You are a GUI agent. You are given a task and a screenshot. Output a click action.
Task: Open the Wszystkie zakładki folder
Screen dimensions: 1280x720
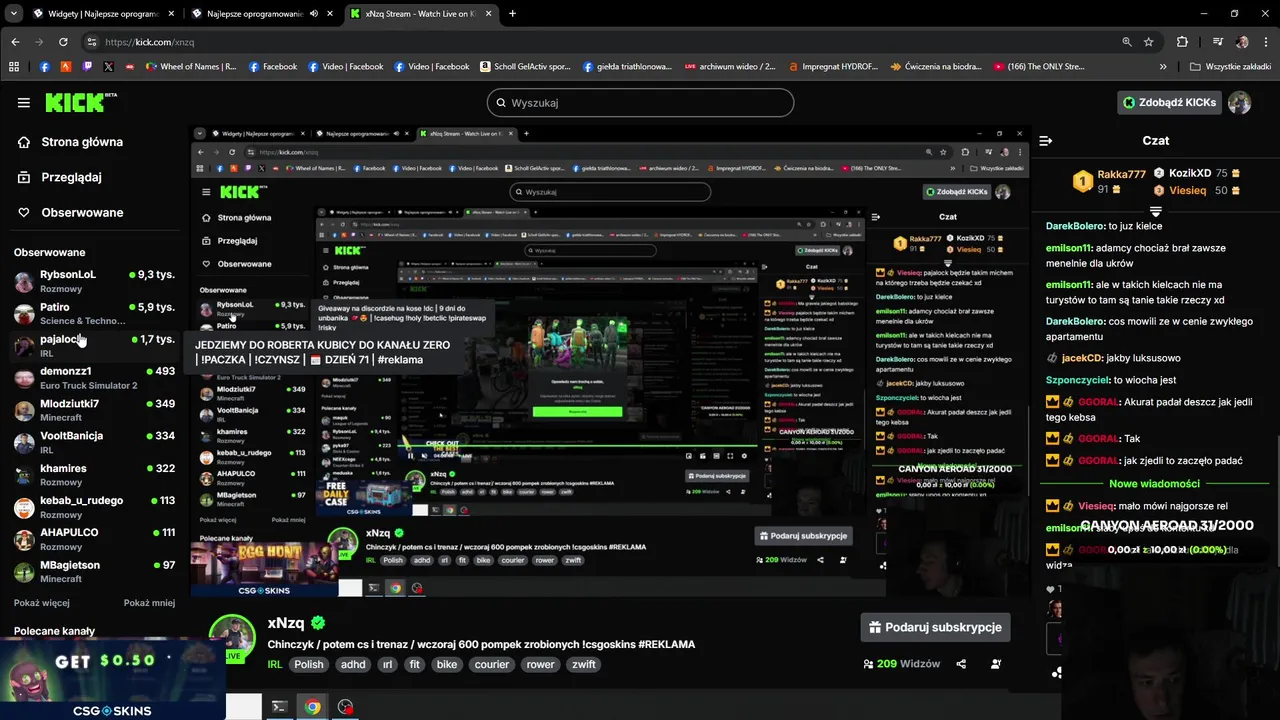pyautogui.click(x=1231, y=67)
